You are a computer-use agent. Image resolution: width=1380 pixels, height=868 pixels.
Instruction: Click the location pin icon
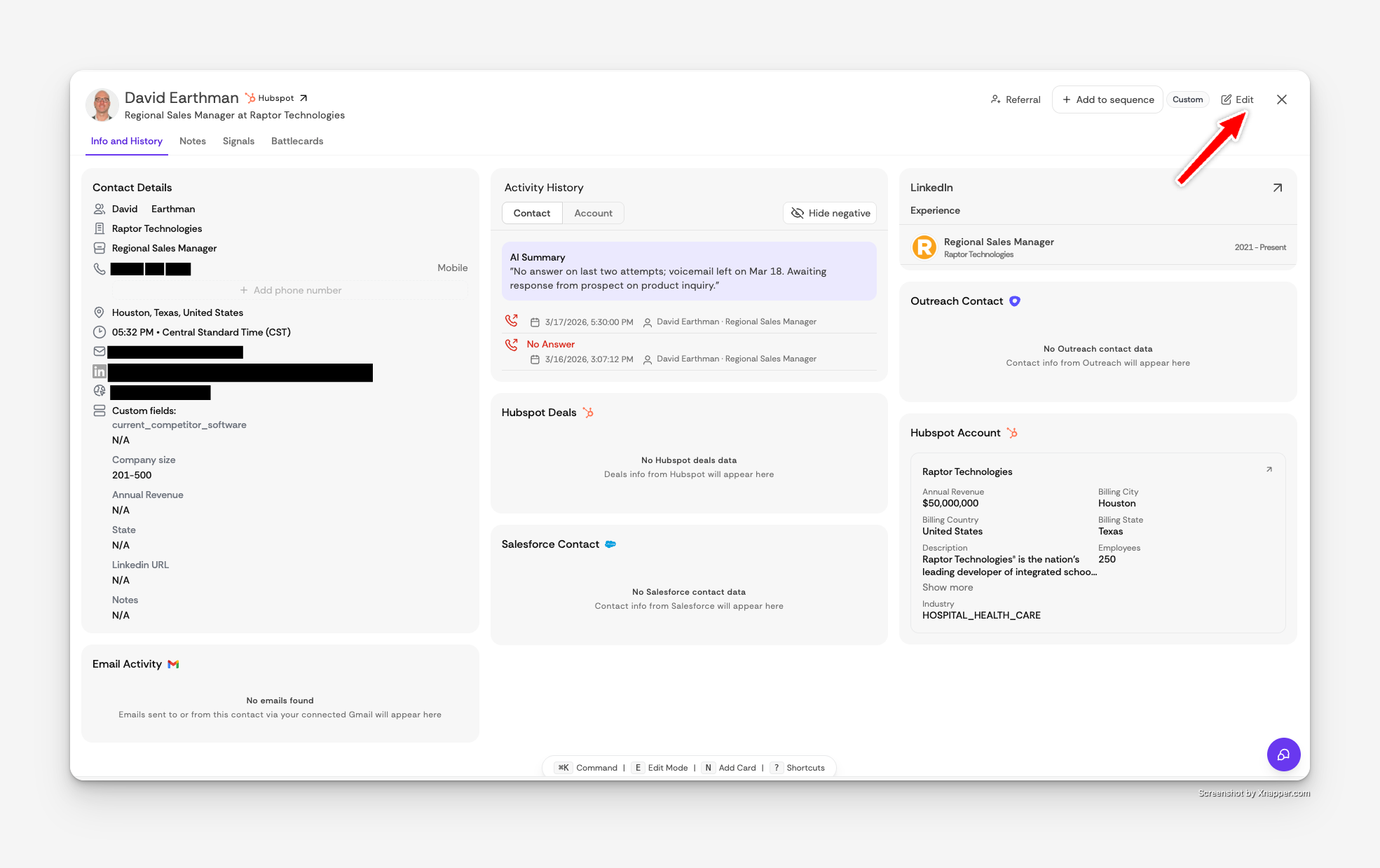[x=99, y=312]
